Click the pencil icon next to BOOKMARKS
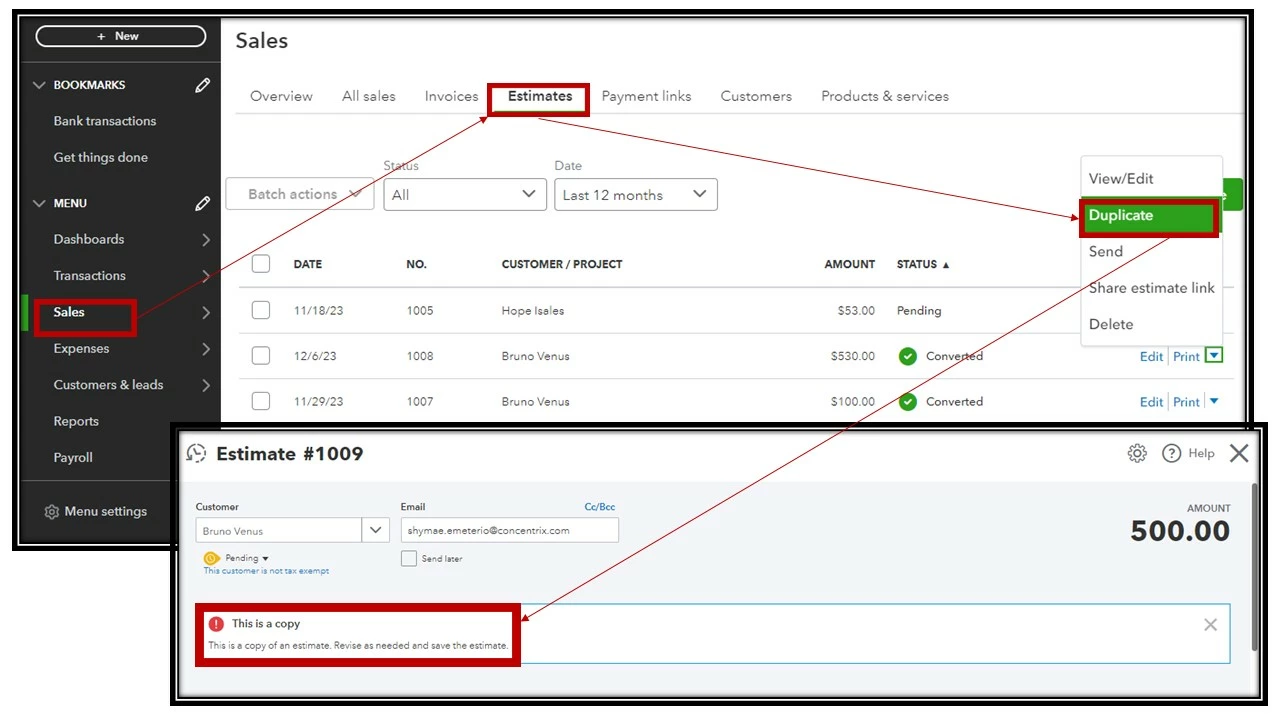Image resolution: width=1280 pixels, height=720 pixels. [203, 85]
